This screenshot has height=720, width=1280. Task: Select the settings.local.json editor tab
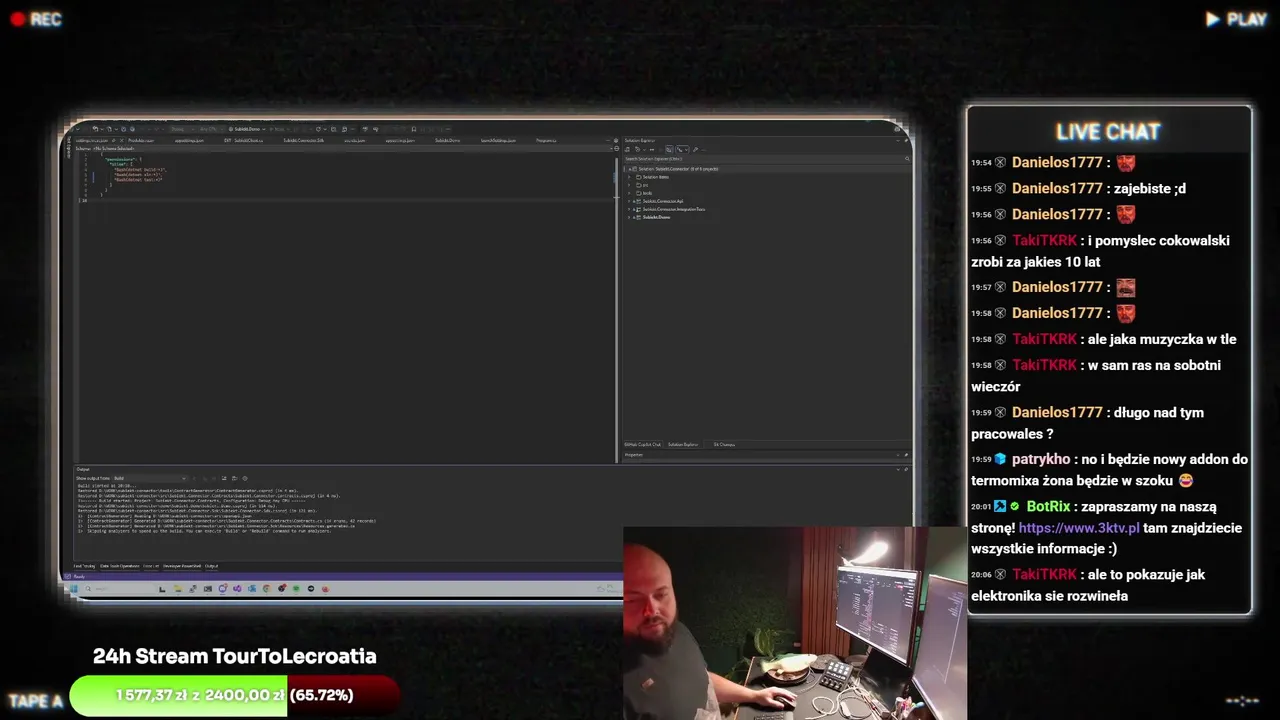tap(92, 140)
